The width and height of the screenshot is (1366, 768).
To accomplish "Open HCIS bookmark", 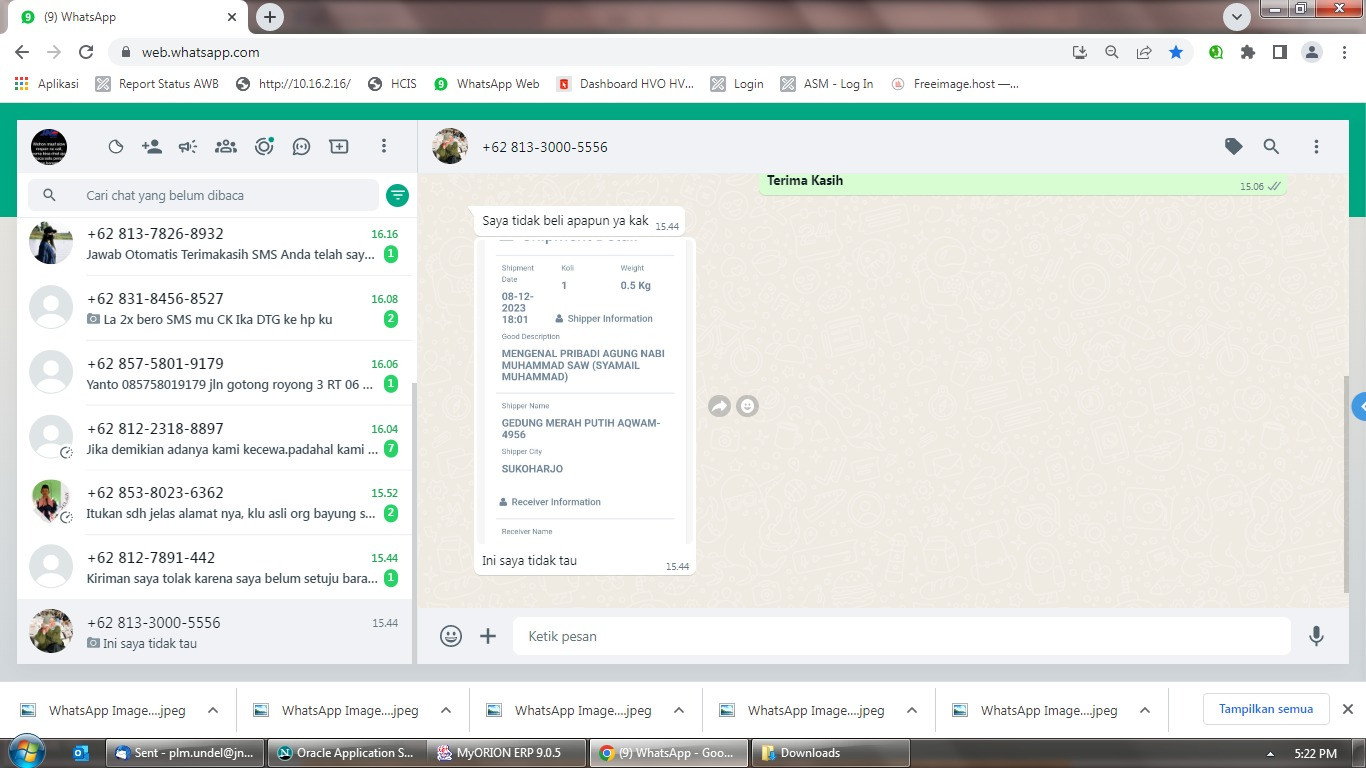I will pos(392,84).
